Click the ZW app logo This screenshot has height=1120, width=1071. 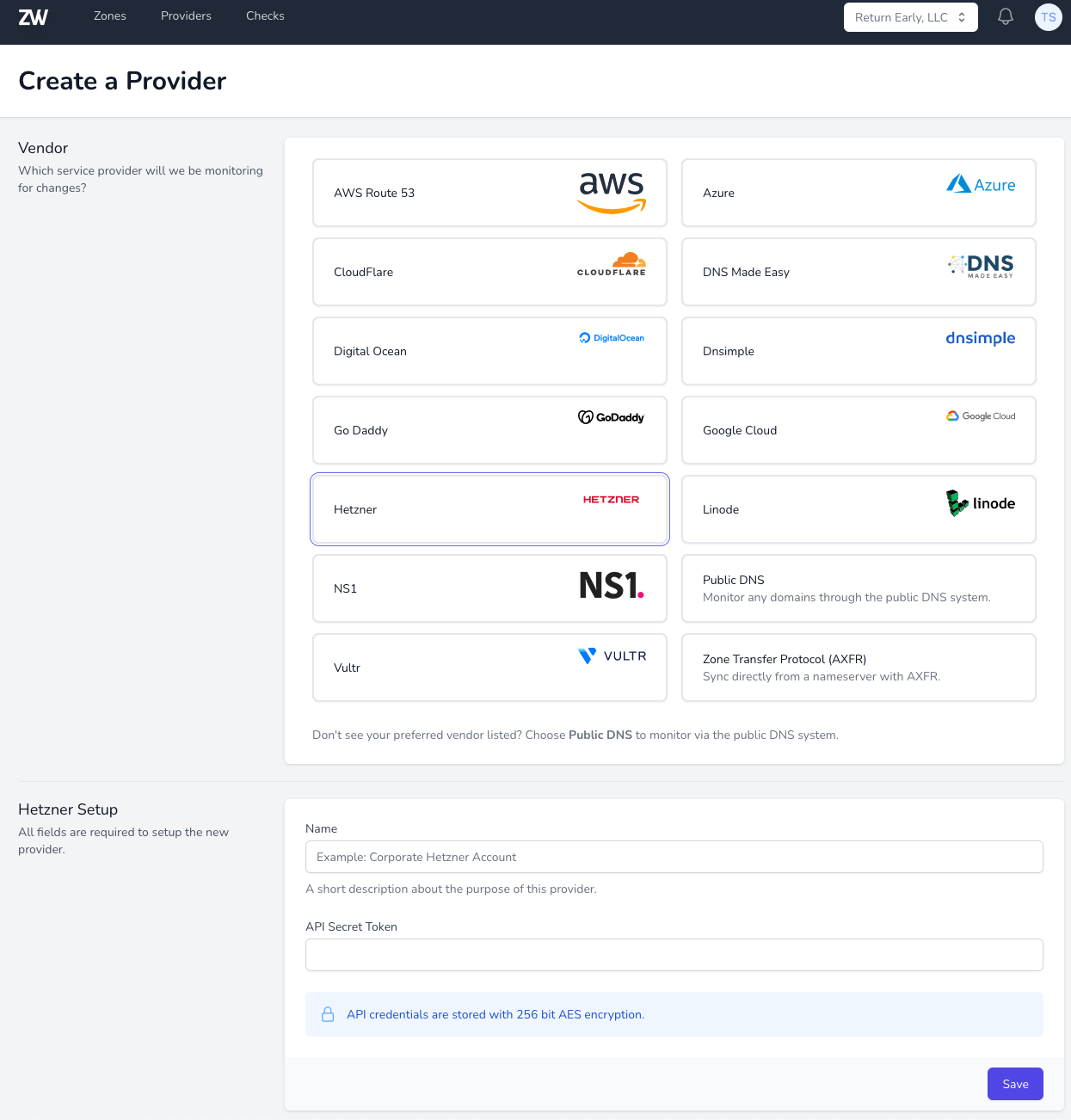point(34,16)
